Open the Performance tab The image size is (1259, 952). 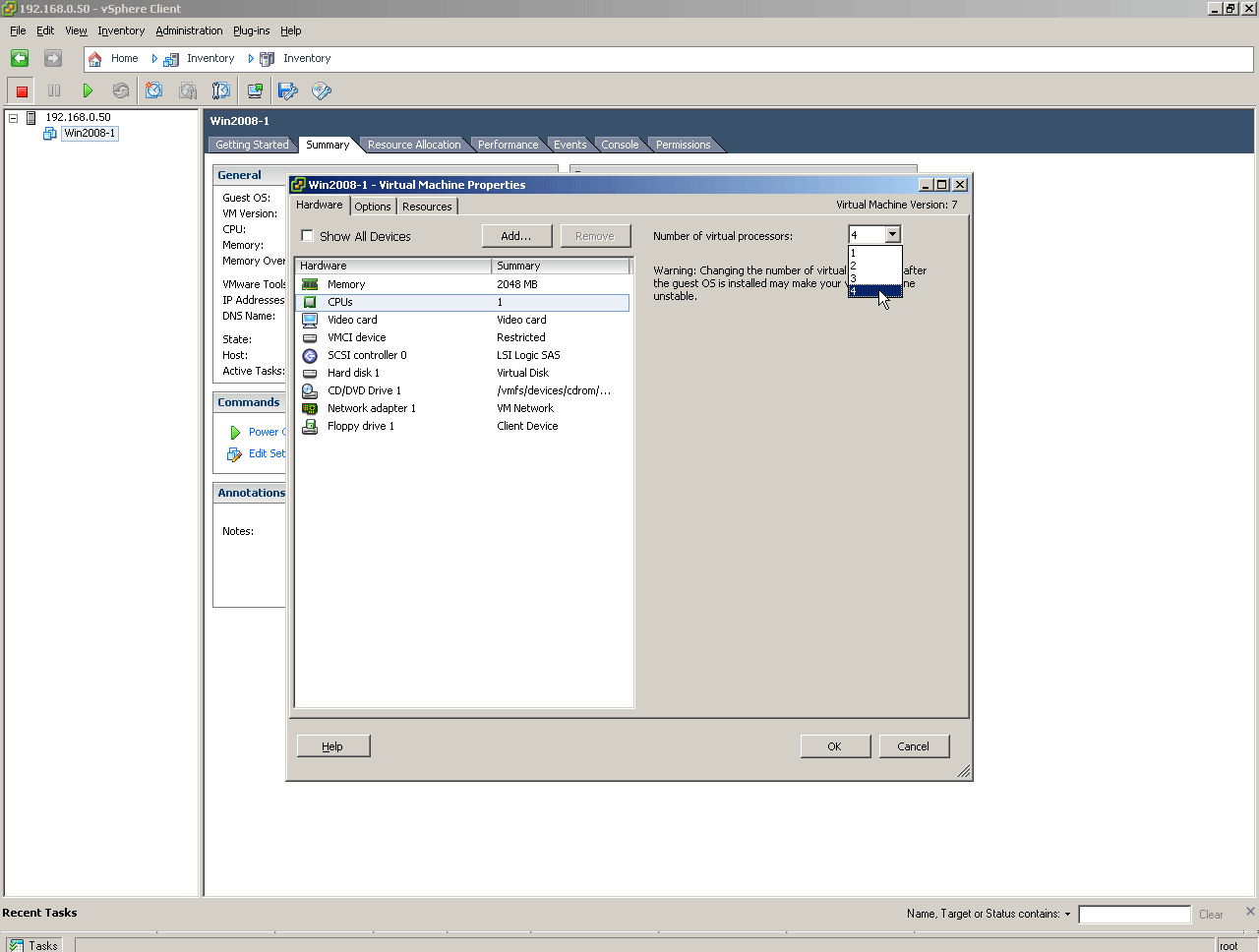[x=508, y=145]
